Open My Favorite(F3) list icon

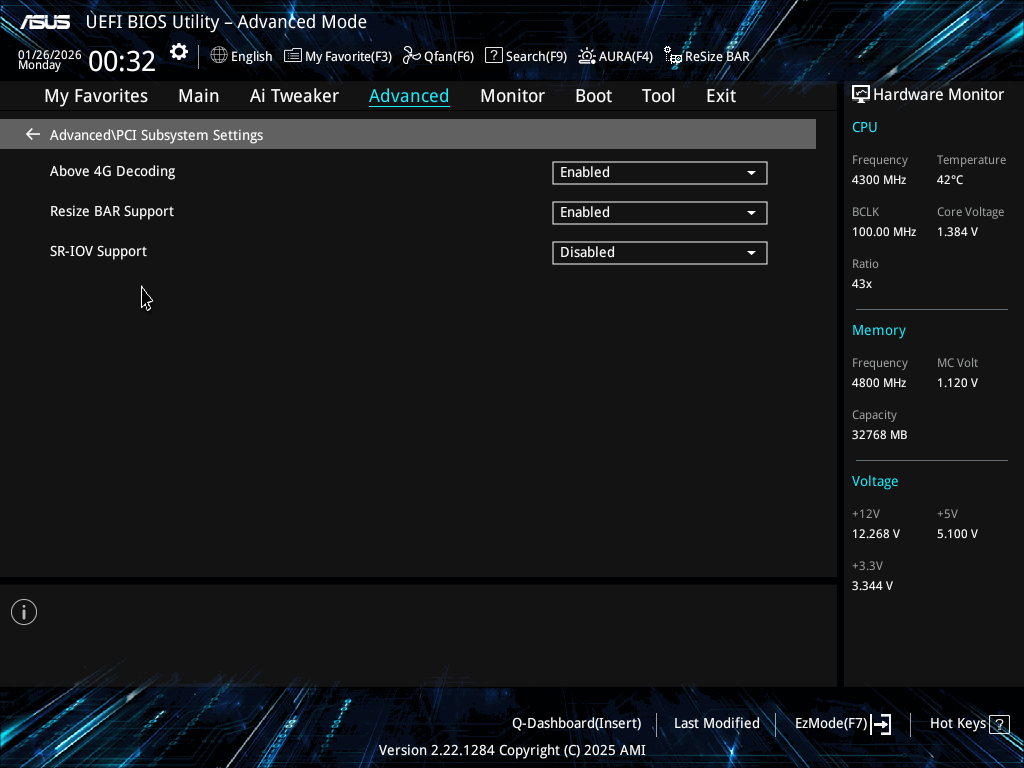coord(293,56)
